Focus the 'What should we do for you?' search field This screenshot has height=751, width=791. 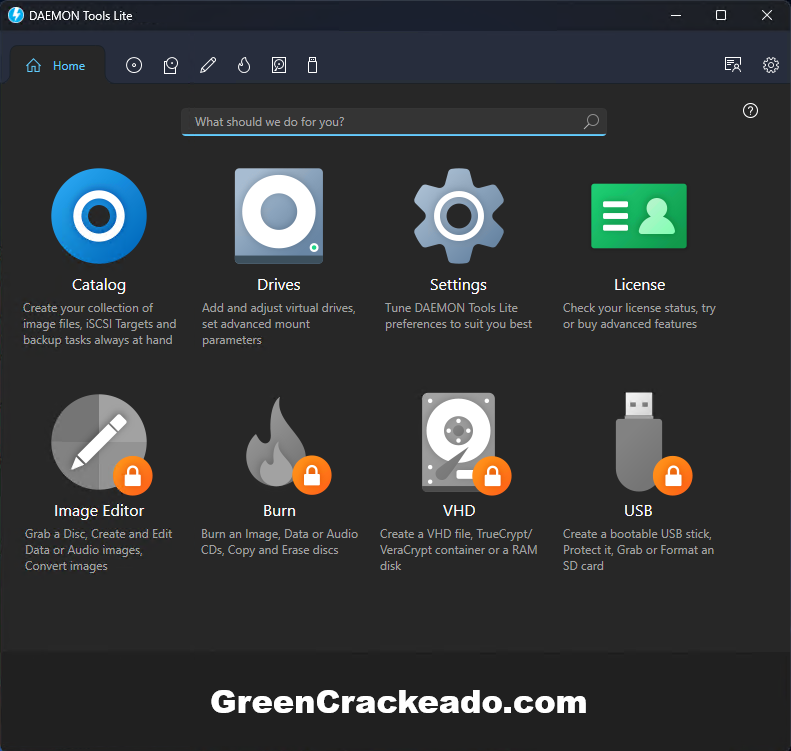[393, 122]
